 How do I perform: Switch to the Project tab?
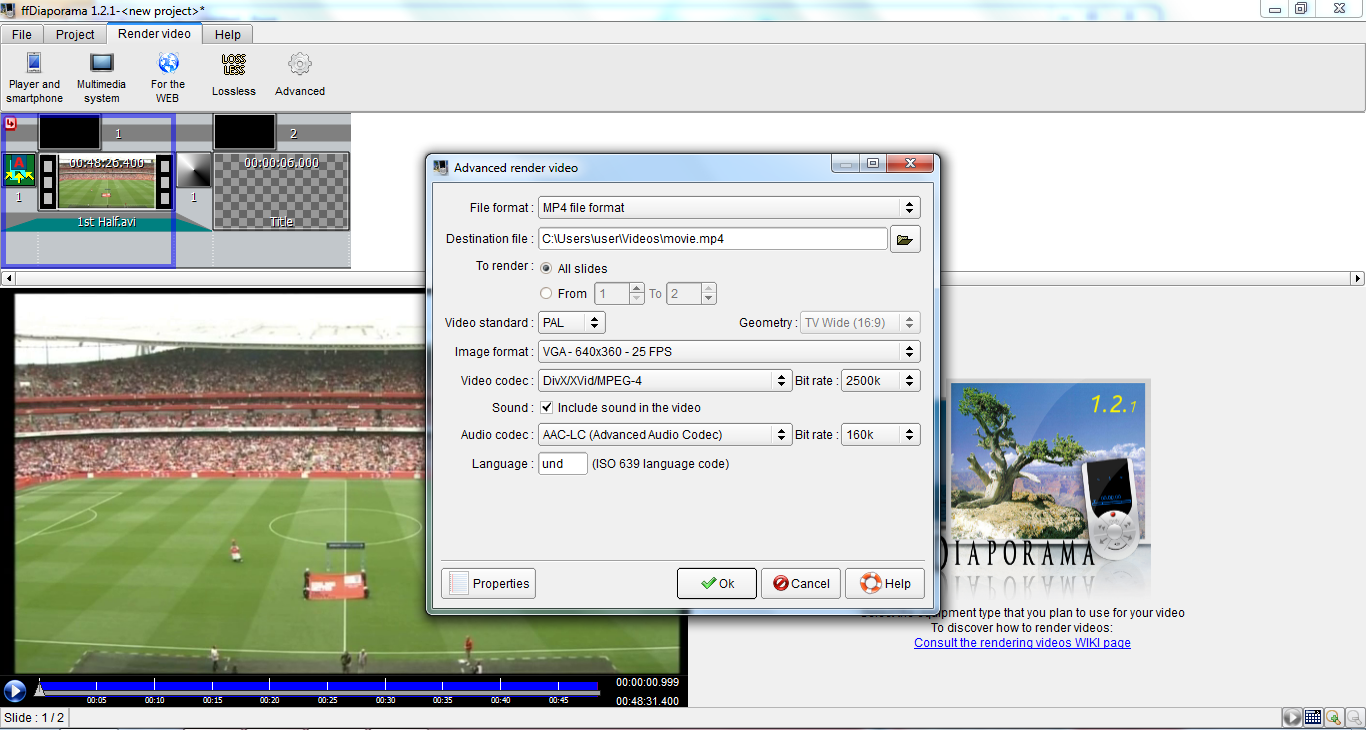click(x=75, y=35)
